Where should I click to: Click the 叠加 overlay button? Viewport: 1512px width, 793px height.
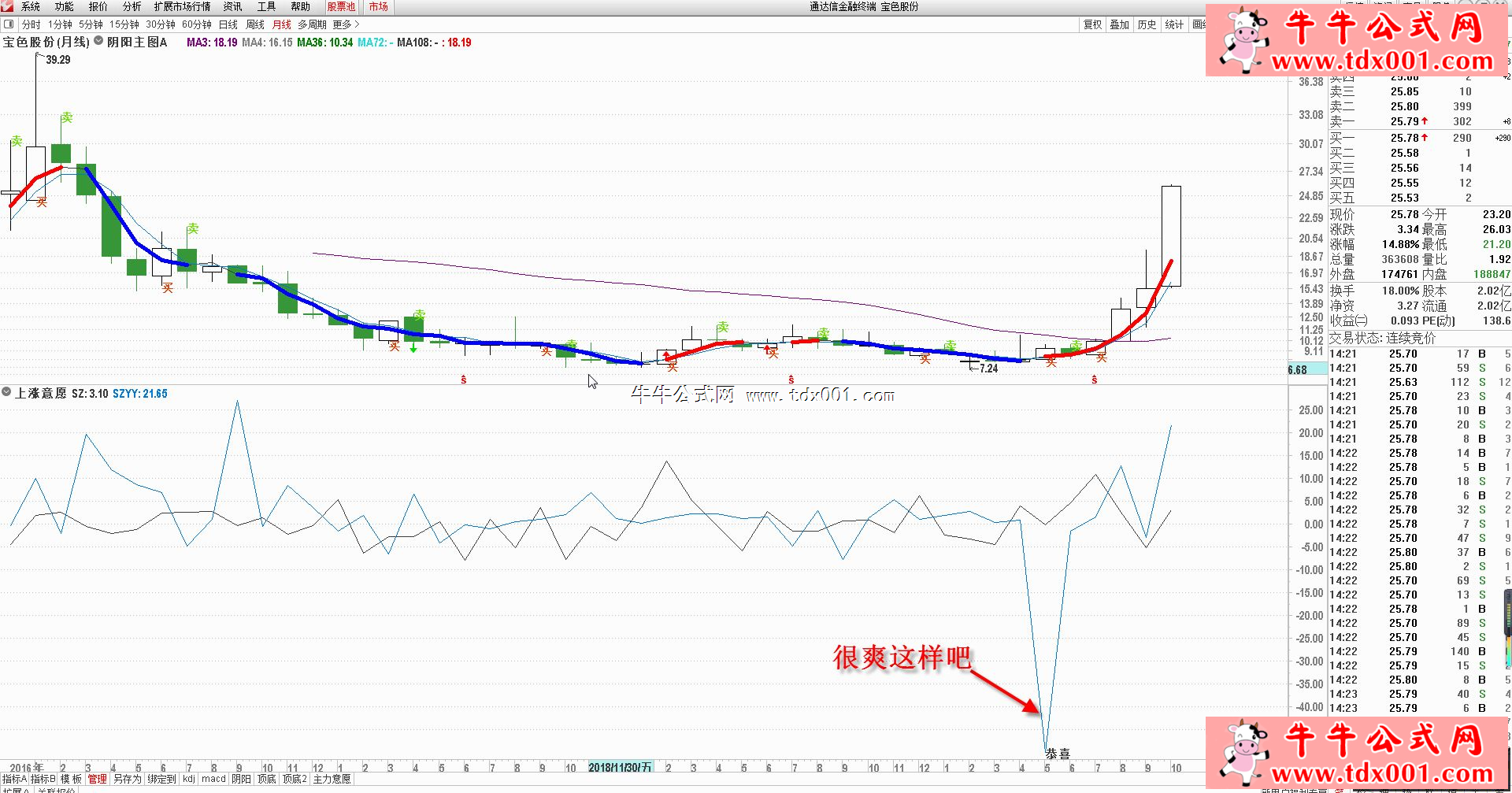click(x=1119, y=24)
